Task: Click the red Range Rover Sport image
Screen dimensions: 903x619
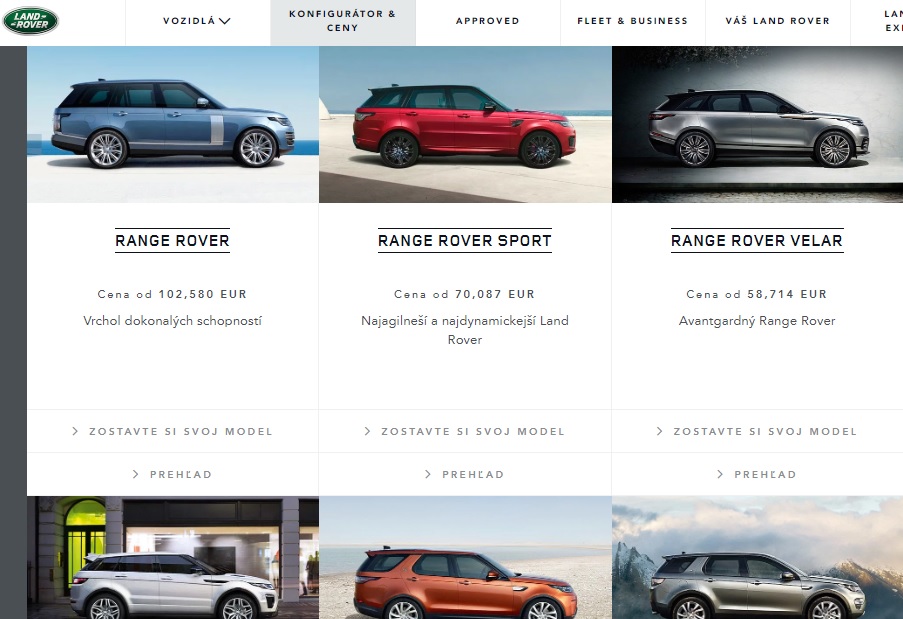Action: pyautogui.click(x=465, y=124)
